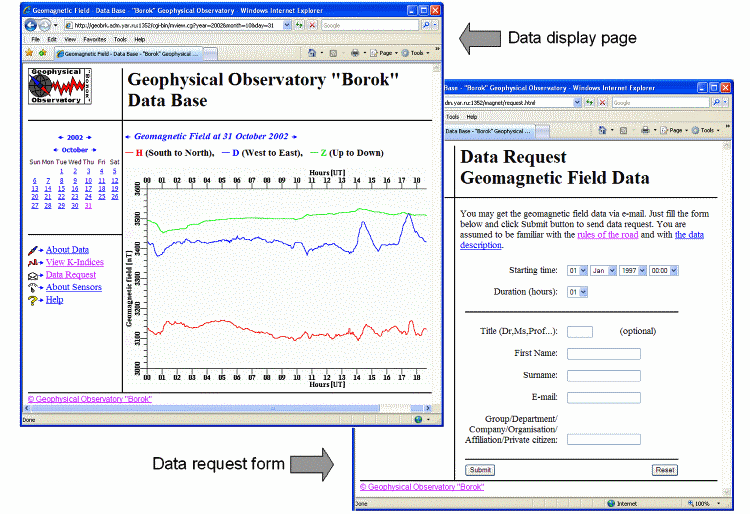Submit the data request form

480,470
